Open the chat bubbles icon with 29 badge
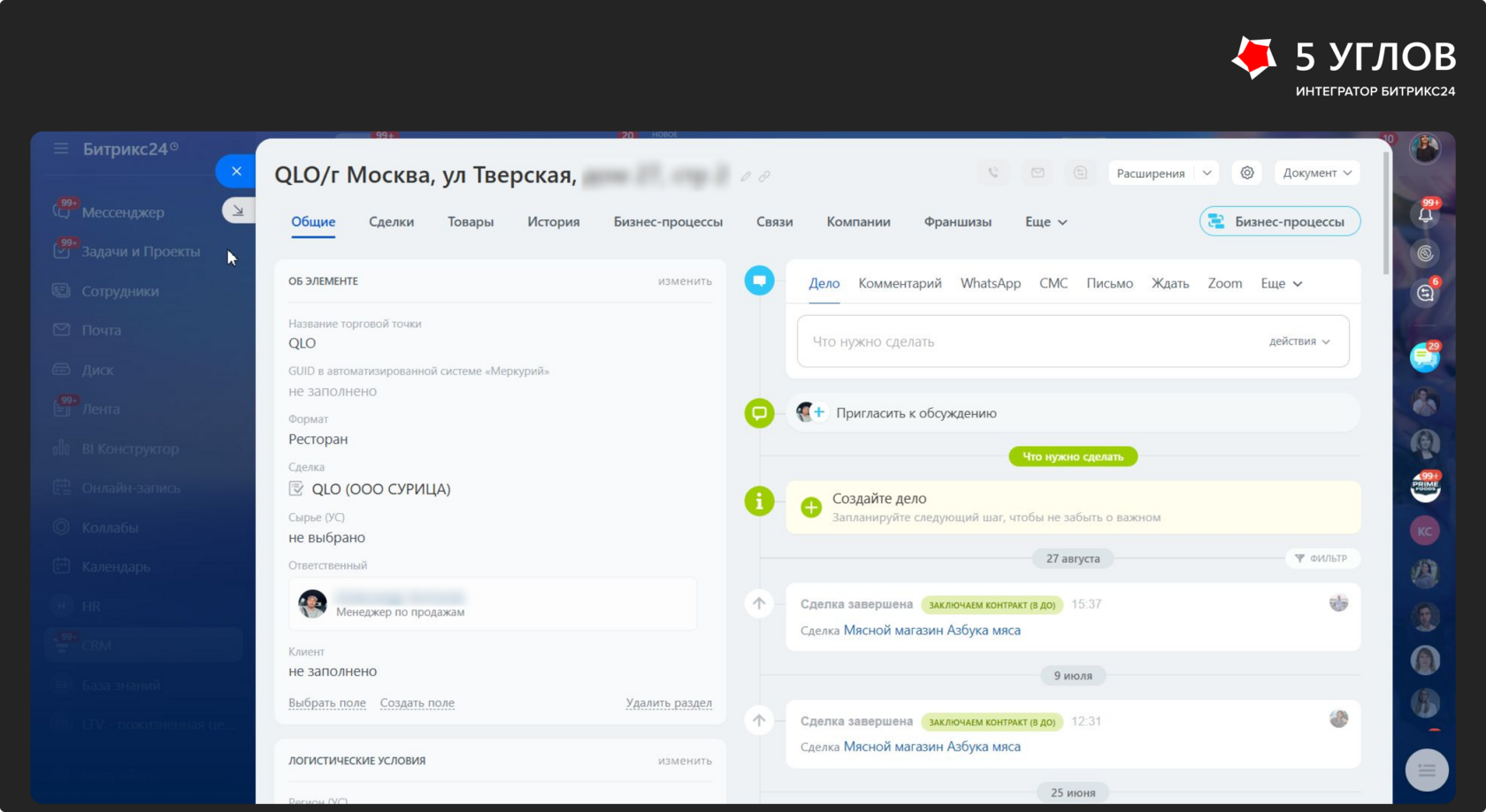1486x812 pixels. tap(1424, 356)
